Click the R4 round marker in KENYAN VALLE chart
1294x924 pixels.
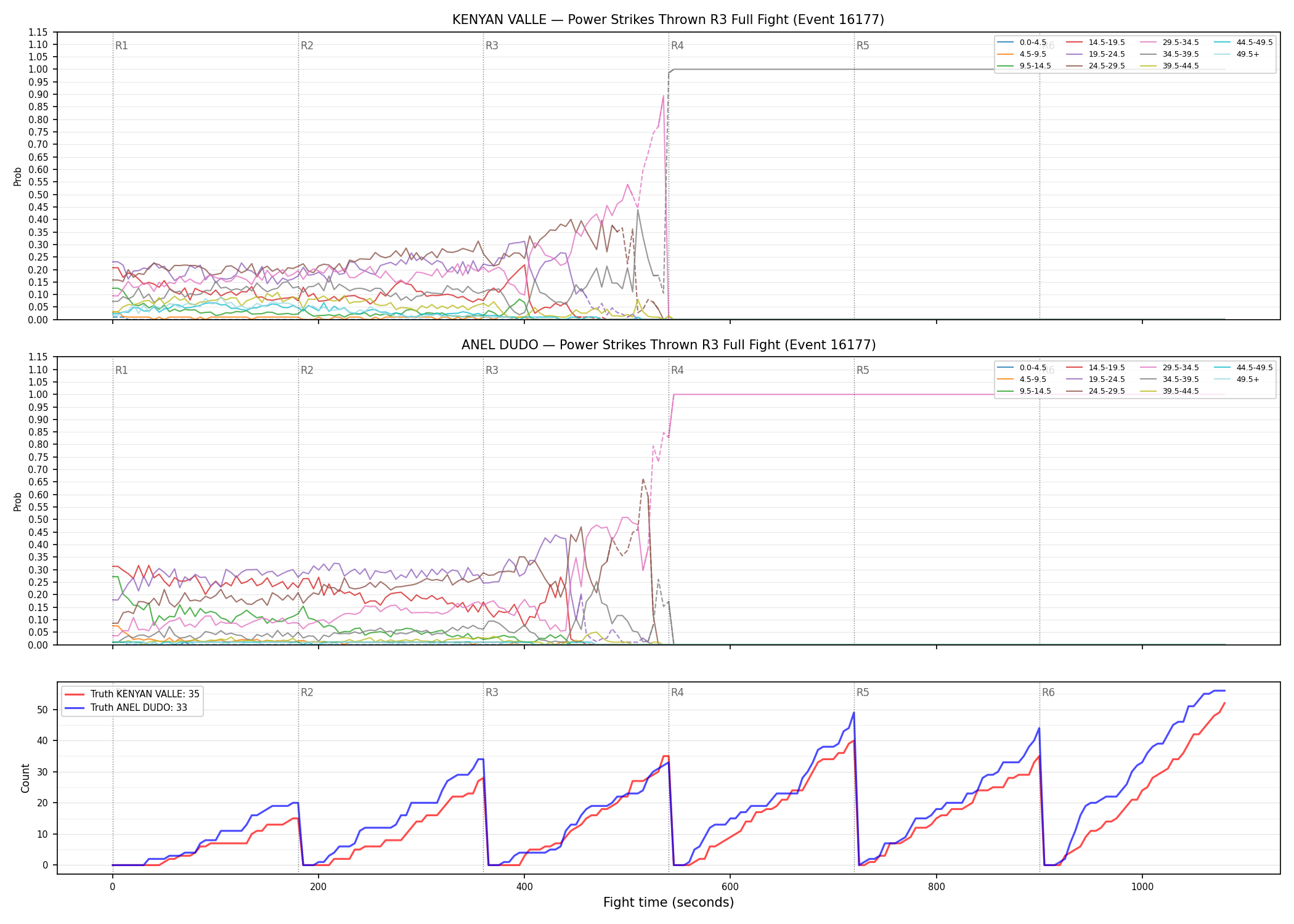pos(677,46)
